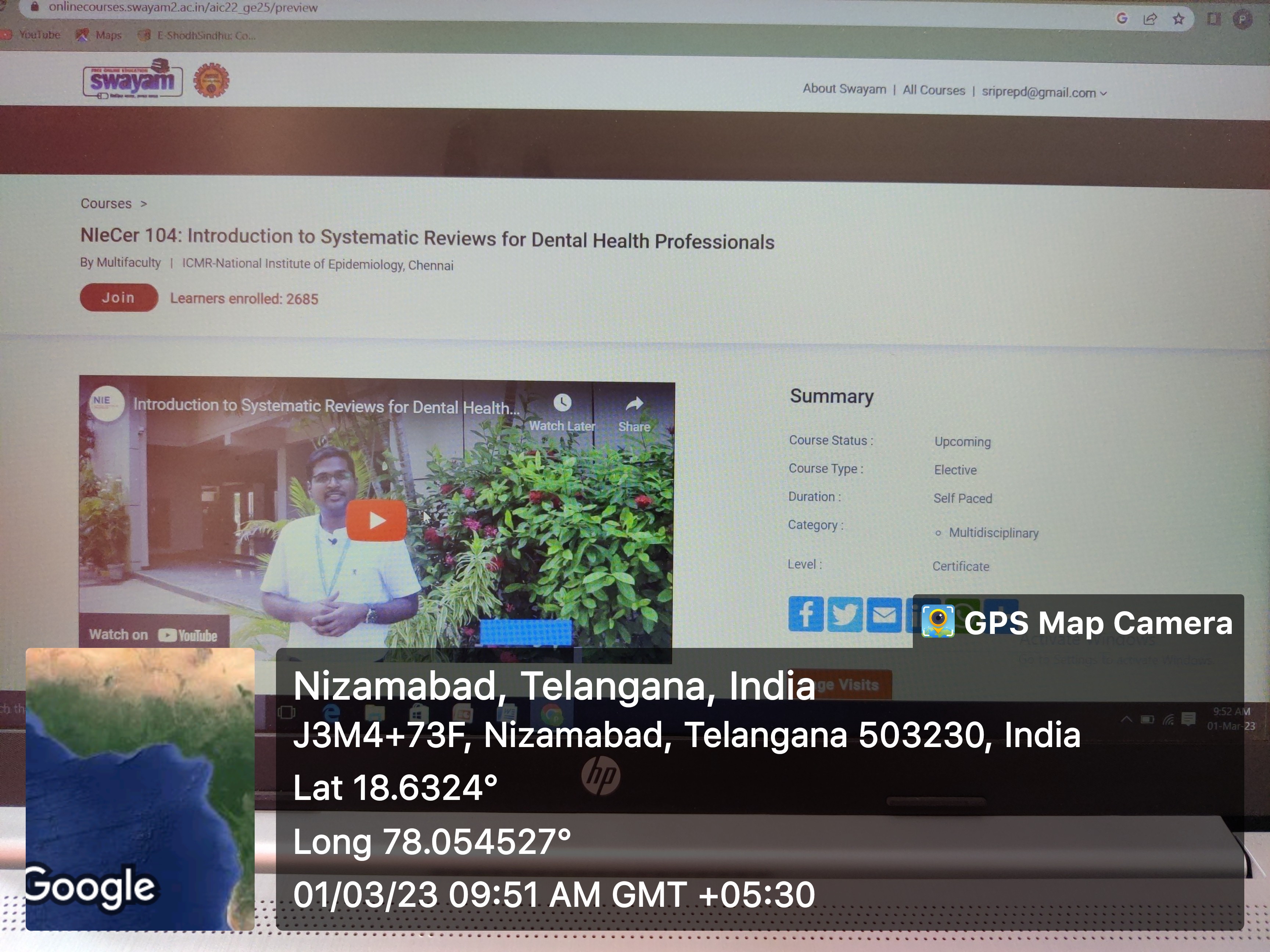The image size is (1270, 952).
Task: Open the Chrome profile avatar
Action: tap(1242, 20)
